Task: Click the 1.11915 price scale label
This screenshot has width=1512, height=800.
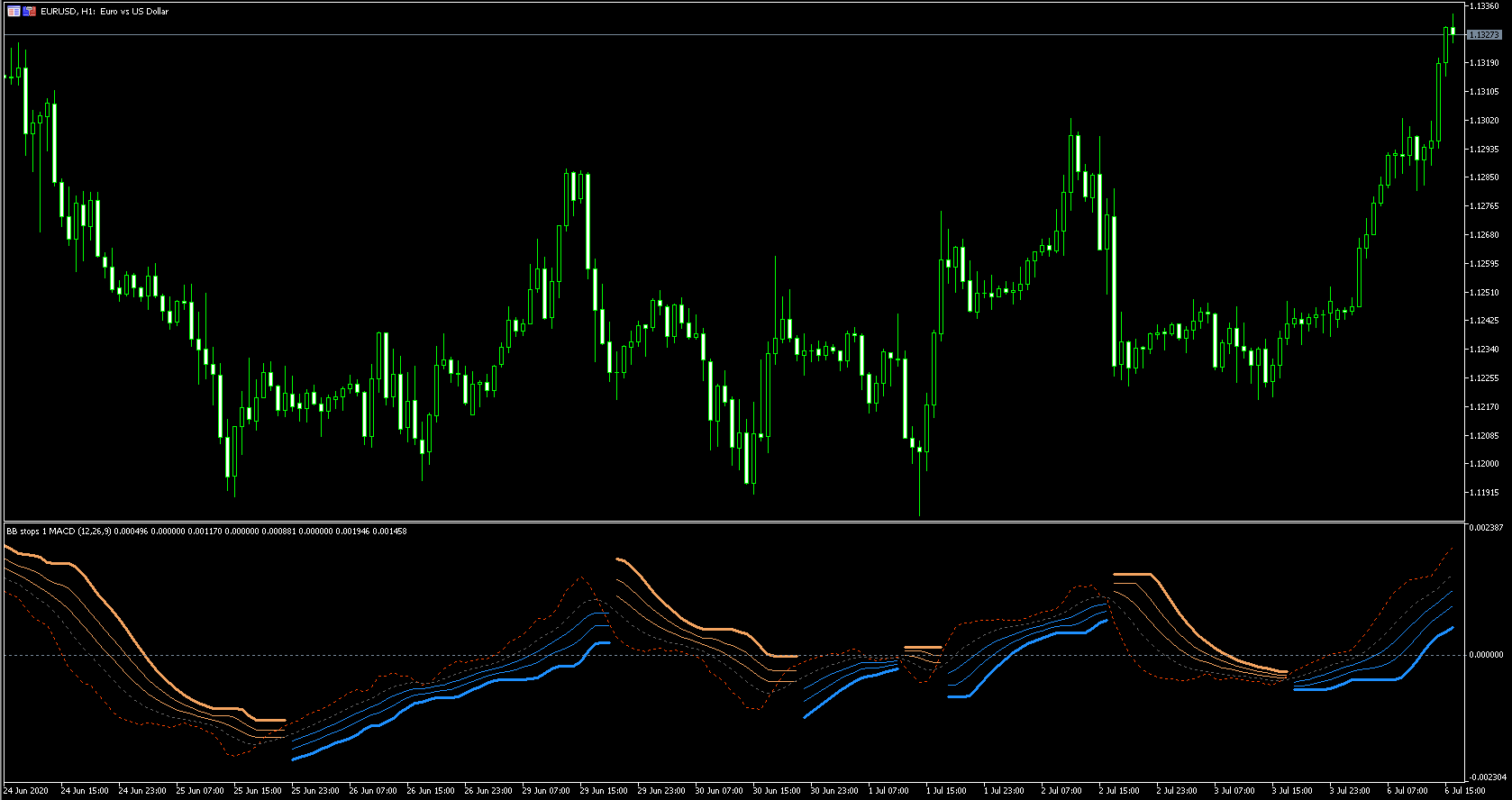Action: [x=1484, y=493]
